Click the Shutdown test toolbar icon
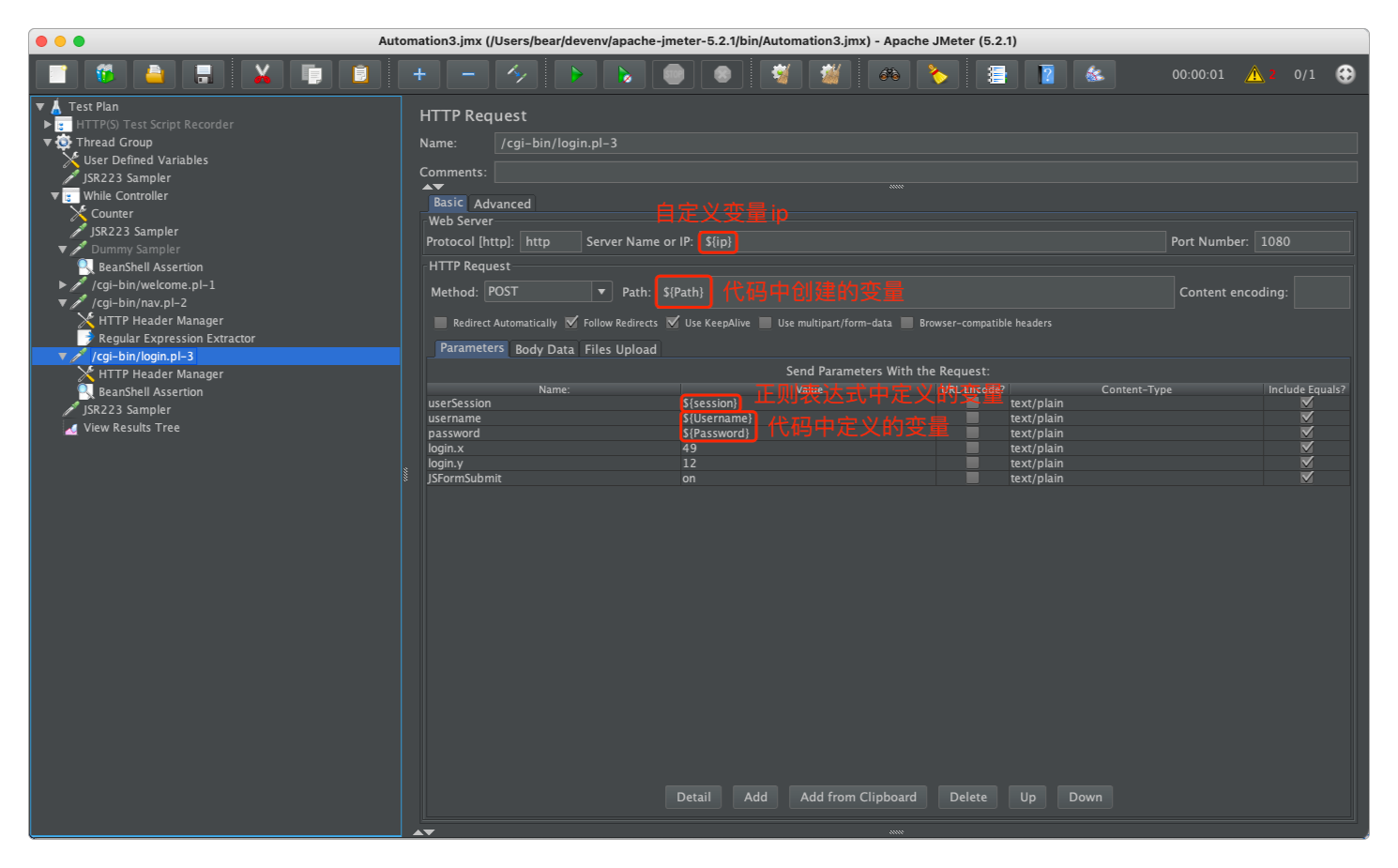The image size is (1398, 868). 722,74
